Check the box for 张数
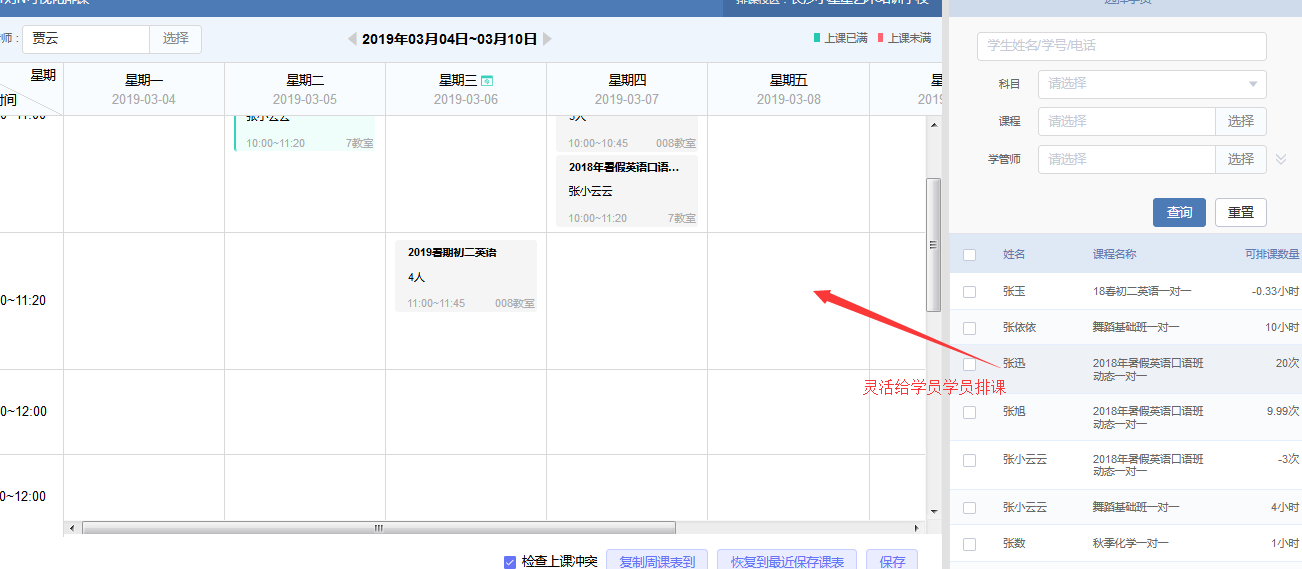The height and width of the screenshot is (569, 1302). [x=969, y=544]
